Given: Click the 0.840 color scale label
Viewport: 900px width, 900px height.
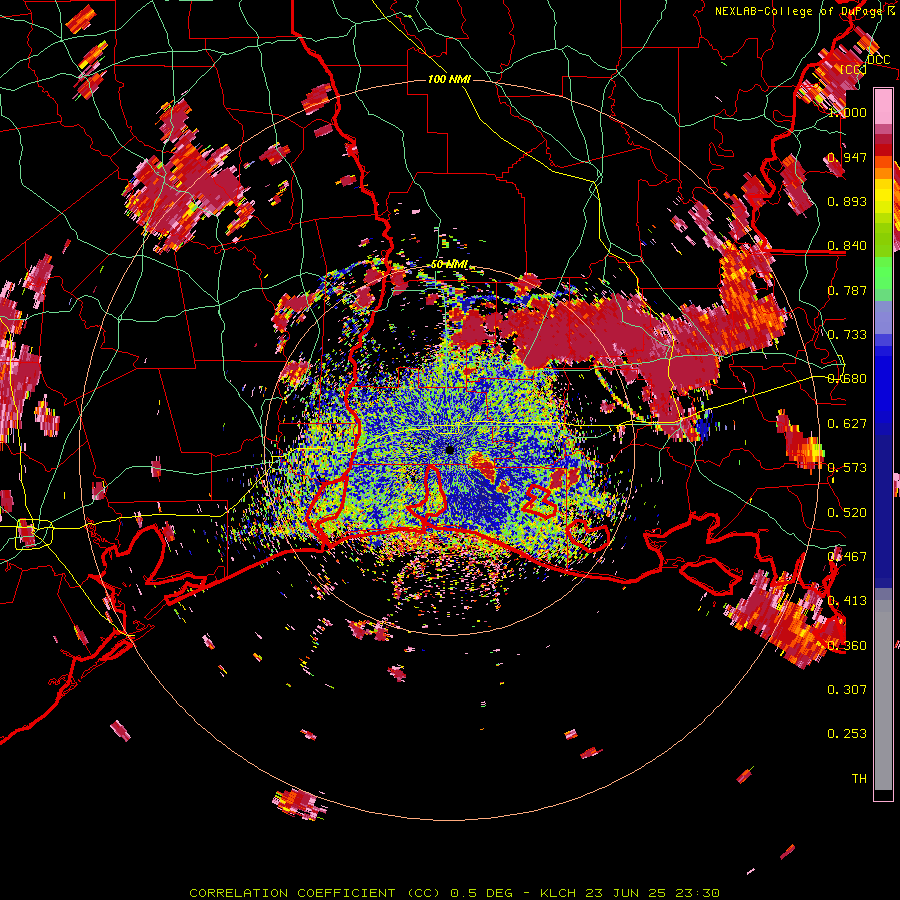Looking at the screenshot, I should point(847,246).
